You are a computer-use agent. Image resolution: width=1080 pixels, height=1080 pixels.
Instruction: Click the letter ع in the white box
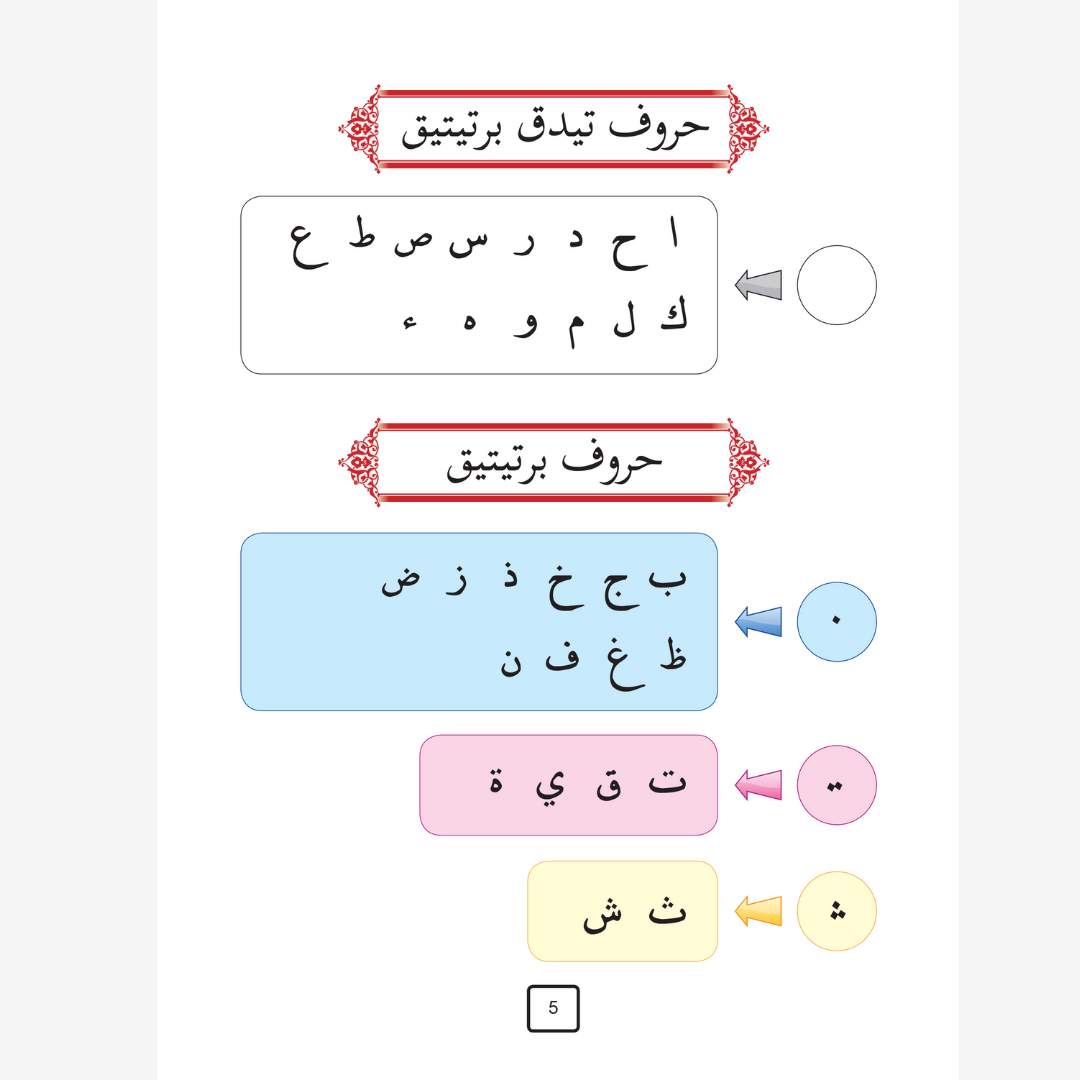pyautogui.click(x=309, y=243)
